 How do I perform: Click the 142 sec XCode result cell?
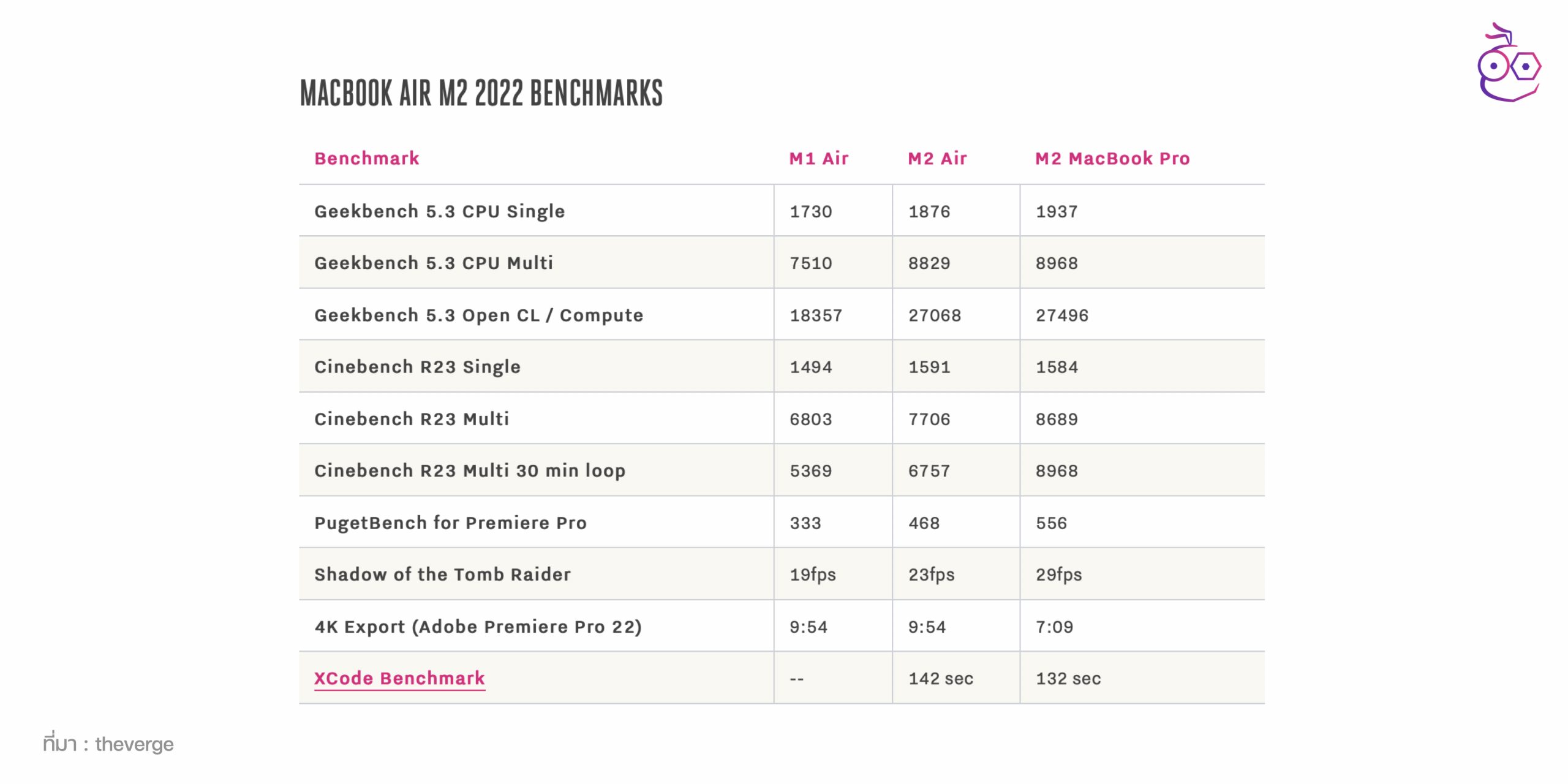click(x=941, y=679)
